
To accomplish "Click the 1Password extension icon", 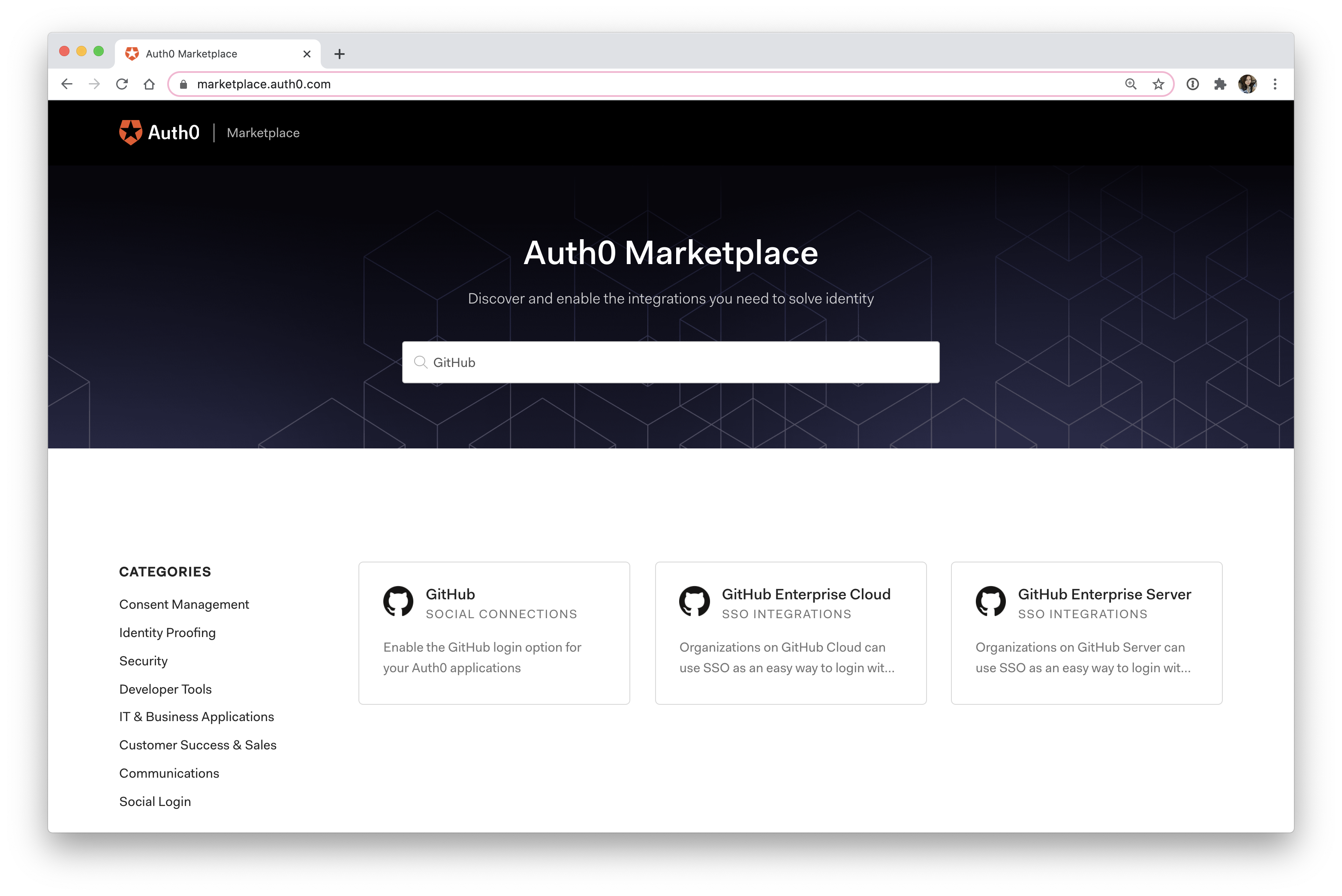I will [x=1193, y=84].
